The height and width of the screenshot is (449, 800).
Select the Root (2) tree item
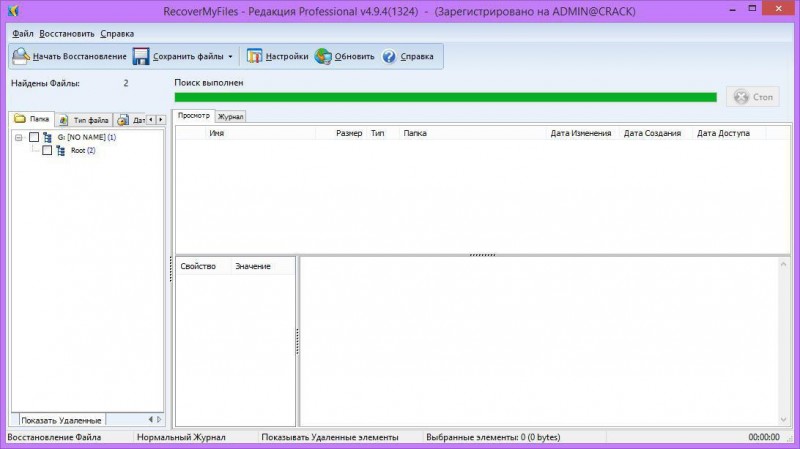(83, 151)
